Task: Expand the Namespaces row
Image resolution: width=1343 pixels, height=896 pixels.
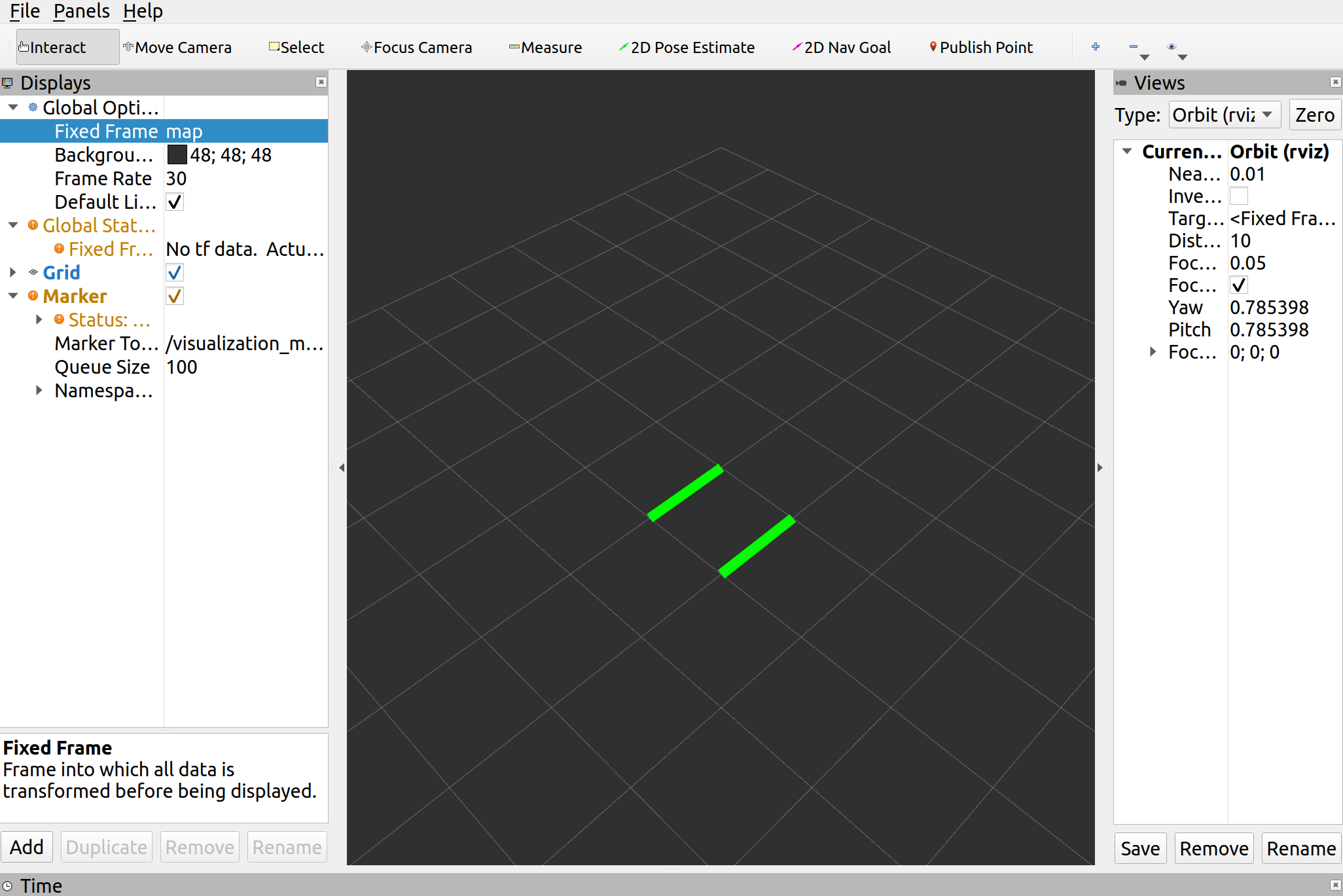Action: [39, 390]
